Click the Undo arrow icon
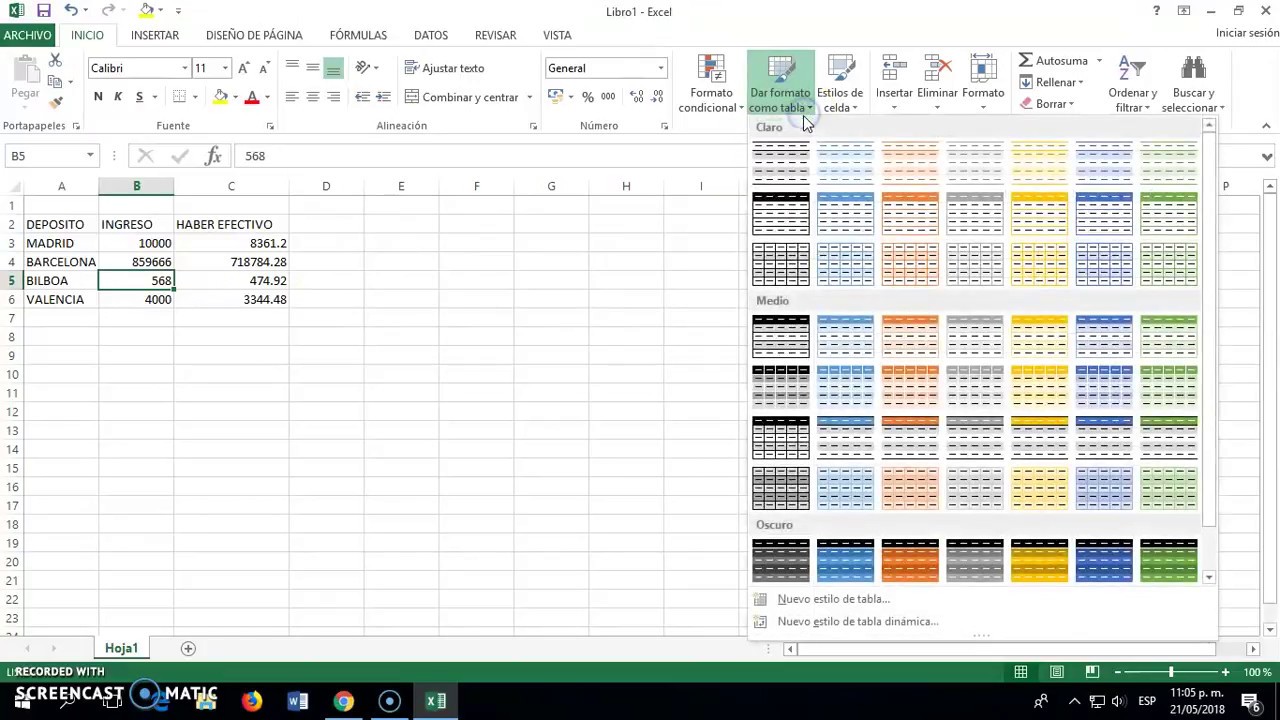The image size is (1280, 720). tap(71, 11)
